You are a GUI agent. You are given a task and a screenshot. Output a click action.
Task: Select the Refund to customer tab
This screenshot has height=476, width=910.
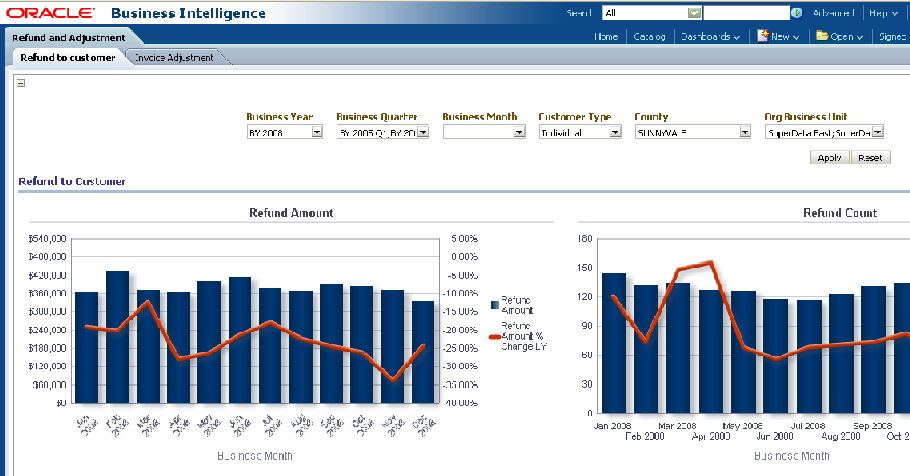67,57
